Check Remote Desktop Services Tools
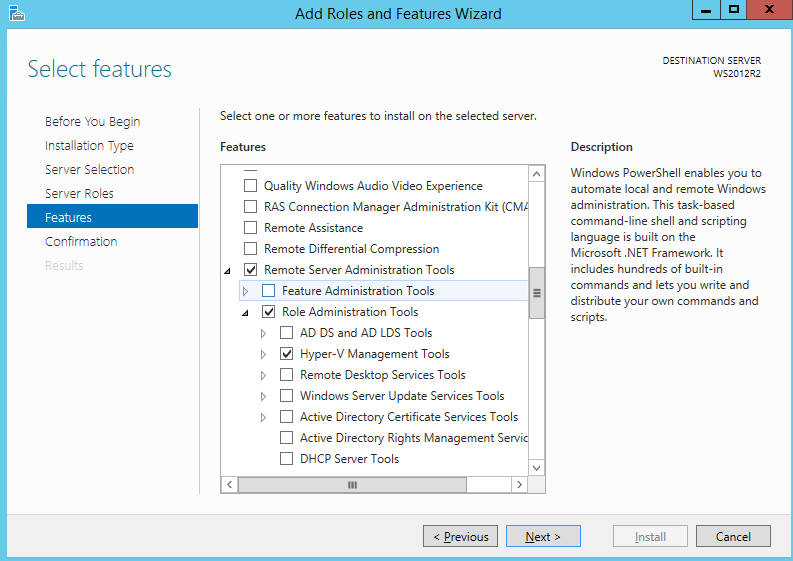The height and width of the screenshot is (561, 793). click(286, 374)
